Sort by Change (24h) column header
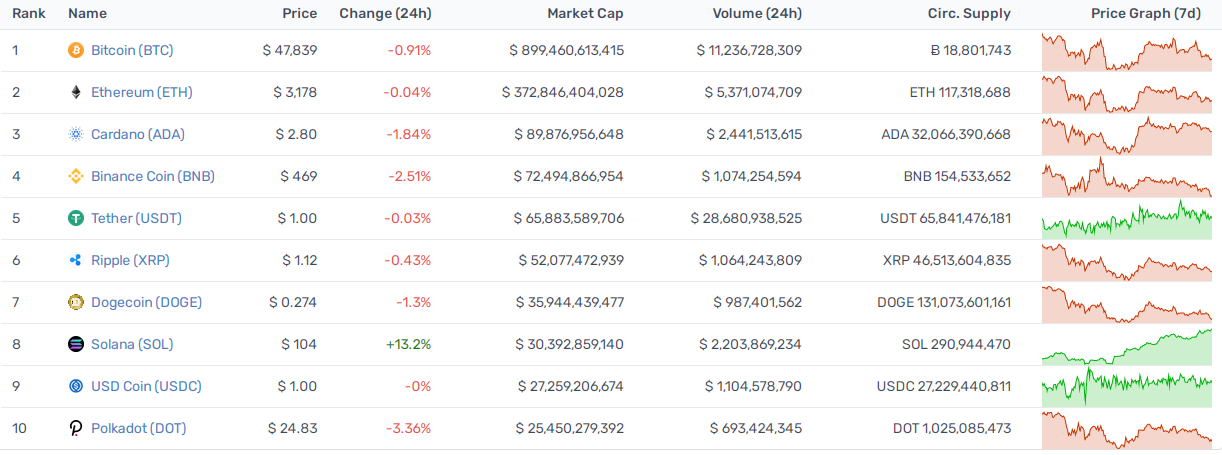Image resolution: width=1222 pixels, height=455 pixels. [385, 14]
